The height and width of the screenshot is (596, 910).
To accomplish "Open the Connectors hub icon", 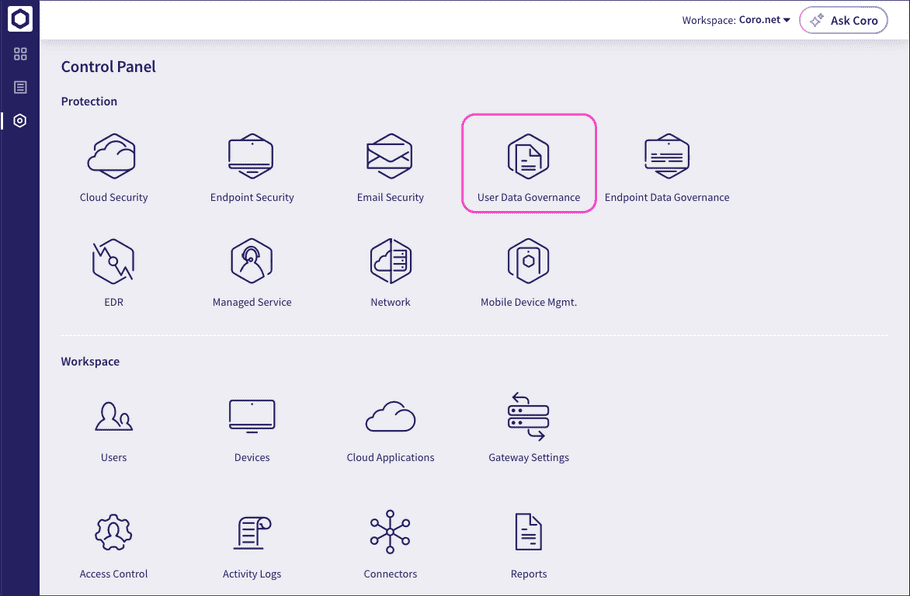I will coord(390,532).
